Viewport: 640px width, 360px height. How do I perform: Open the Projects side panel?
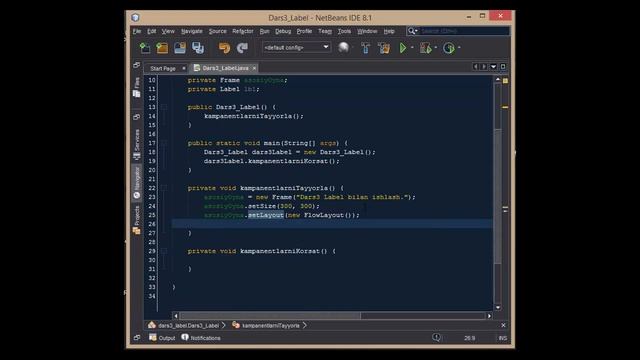coord(137,220)
